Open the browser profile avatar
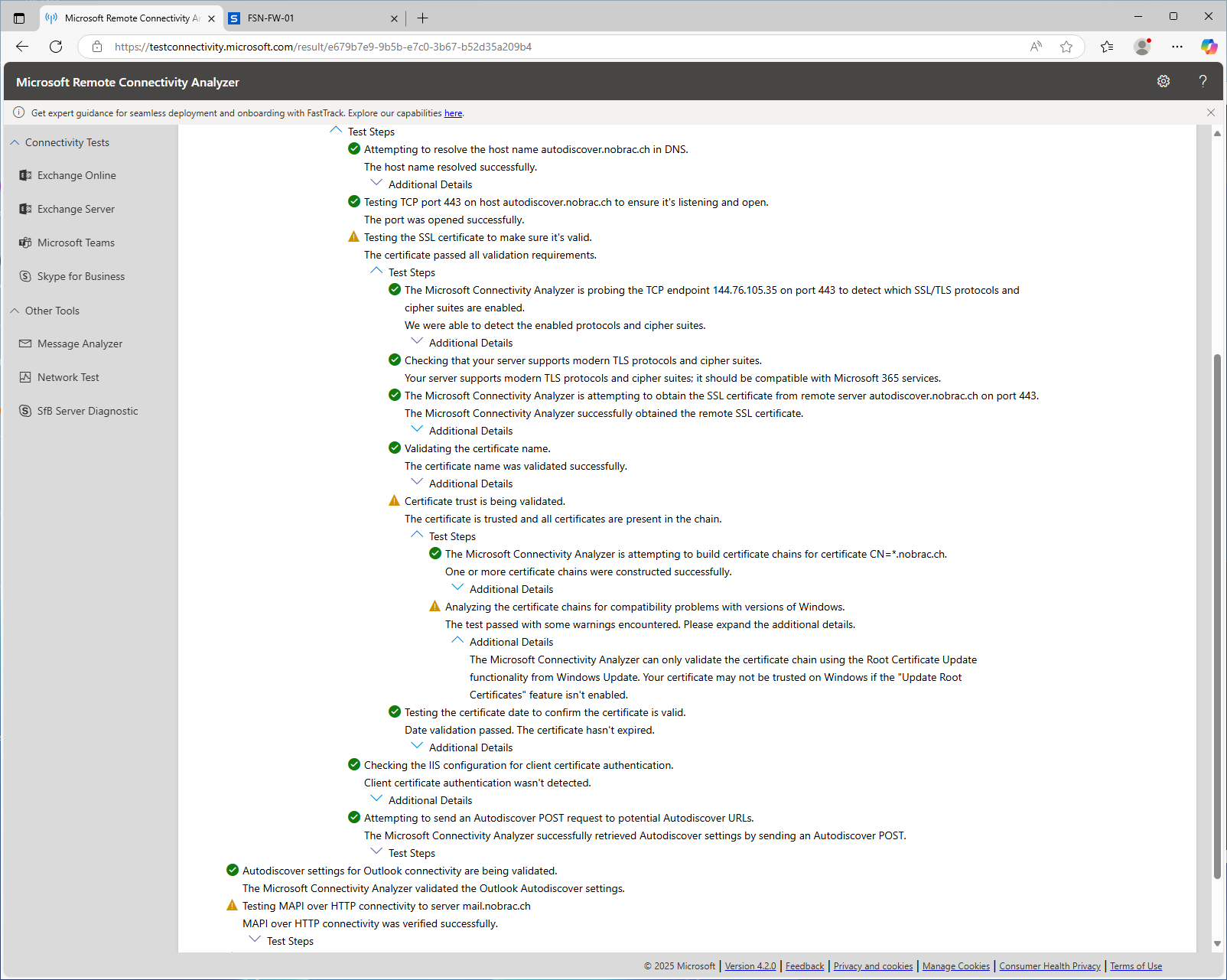 coord(1142,47)
